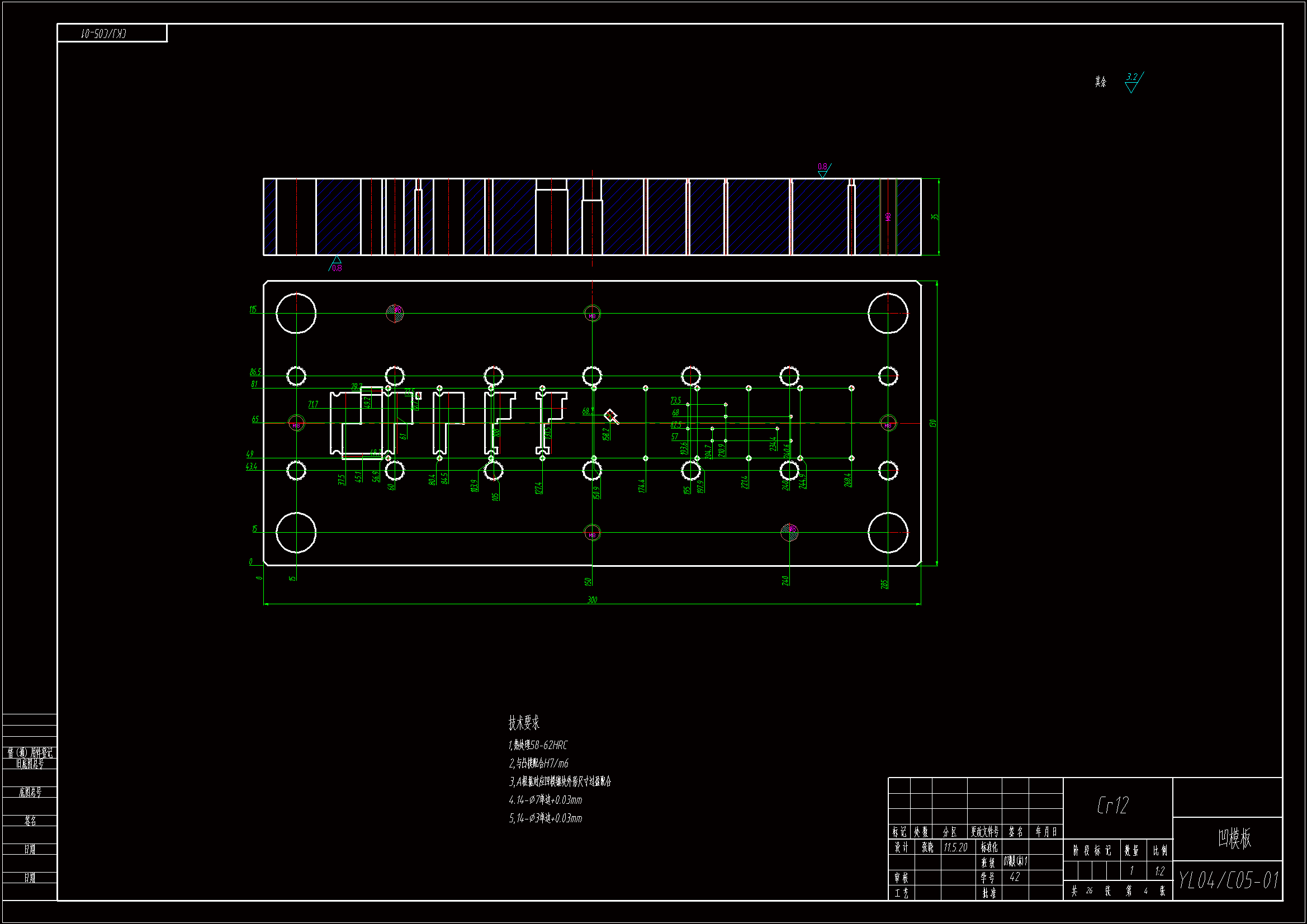Viewport: 1307px width, 924px height.
Task: Select the large top-left guide hole circle
Action: (x=296, y=313)
